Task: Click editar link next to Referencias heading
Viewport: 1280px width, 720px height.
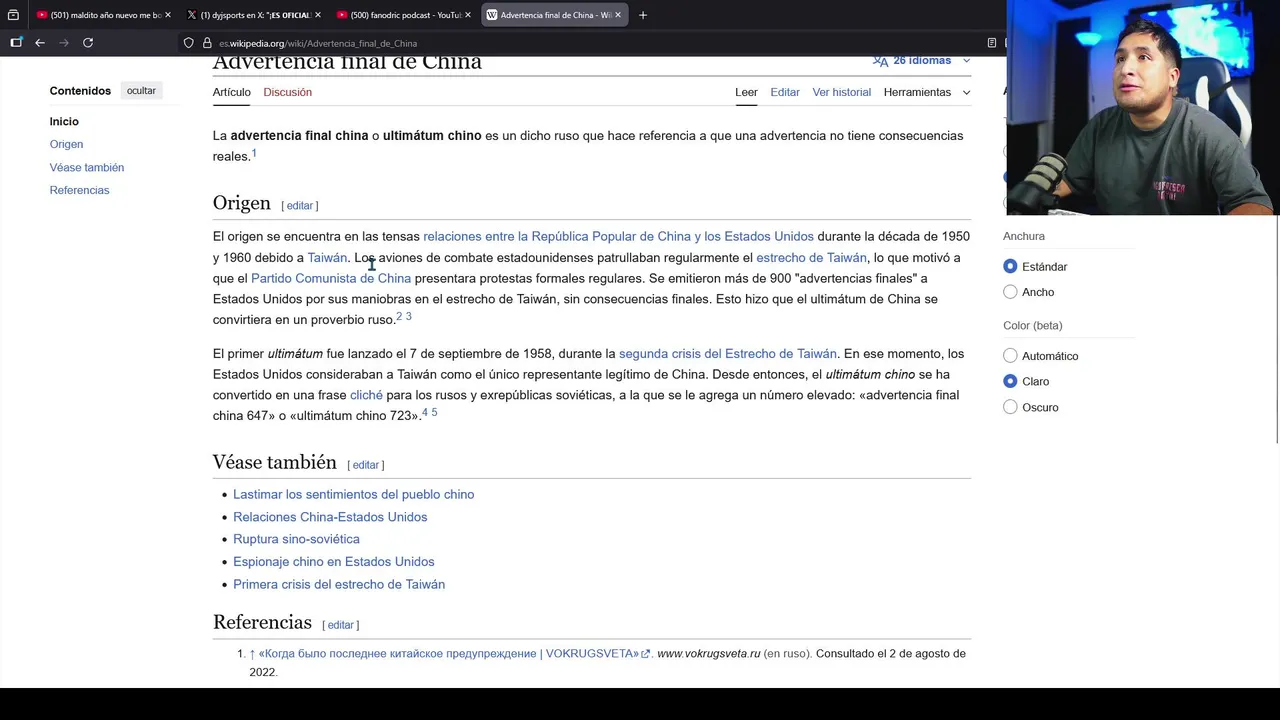Action: point(340,625)
